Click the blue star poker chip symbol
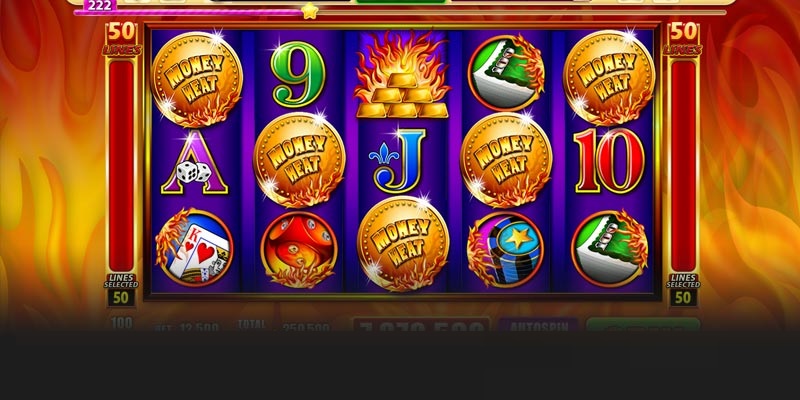Screen dimensions: 800x400 tap(505, 250)
